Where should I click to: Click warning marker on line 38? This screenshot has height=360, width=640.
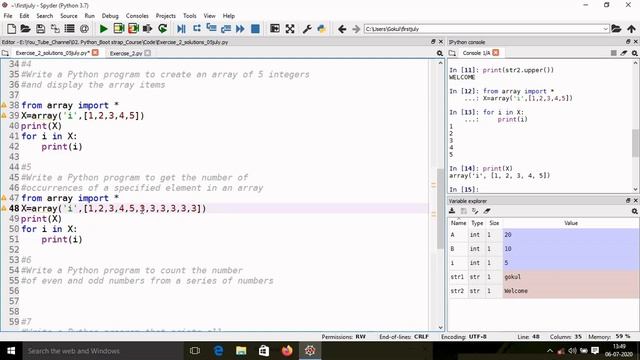4,105
